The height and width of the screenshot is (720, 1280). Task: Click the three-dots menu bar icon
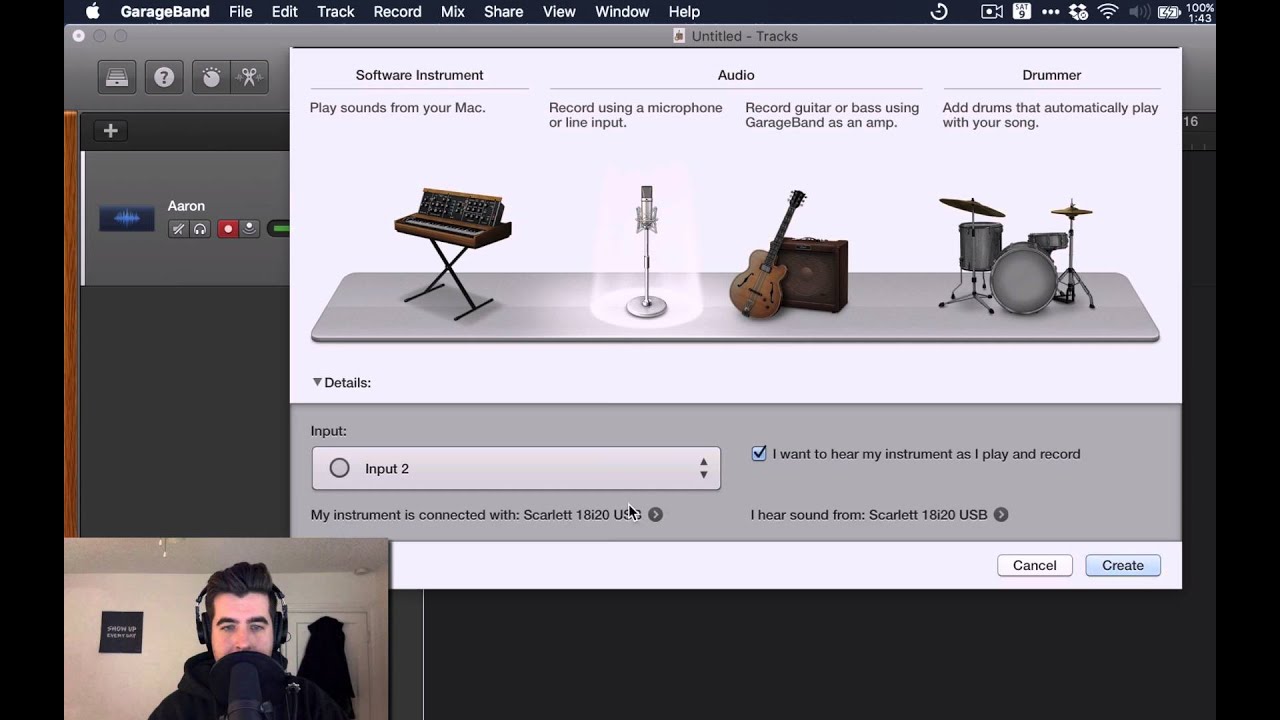click(1050, 12)
